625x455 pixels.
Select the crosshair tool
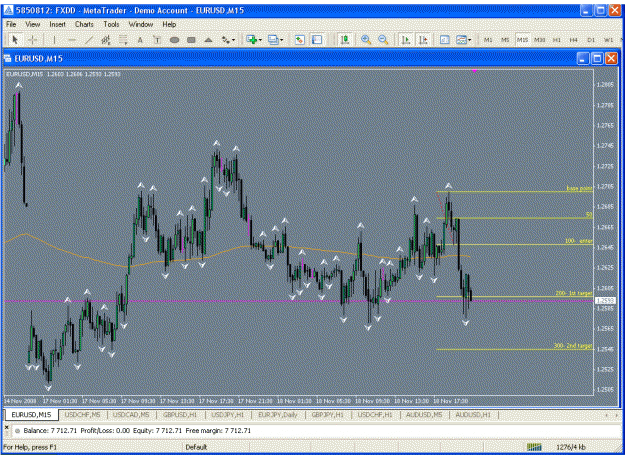[33, 40]
